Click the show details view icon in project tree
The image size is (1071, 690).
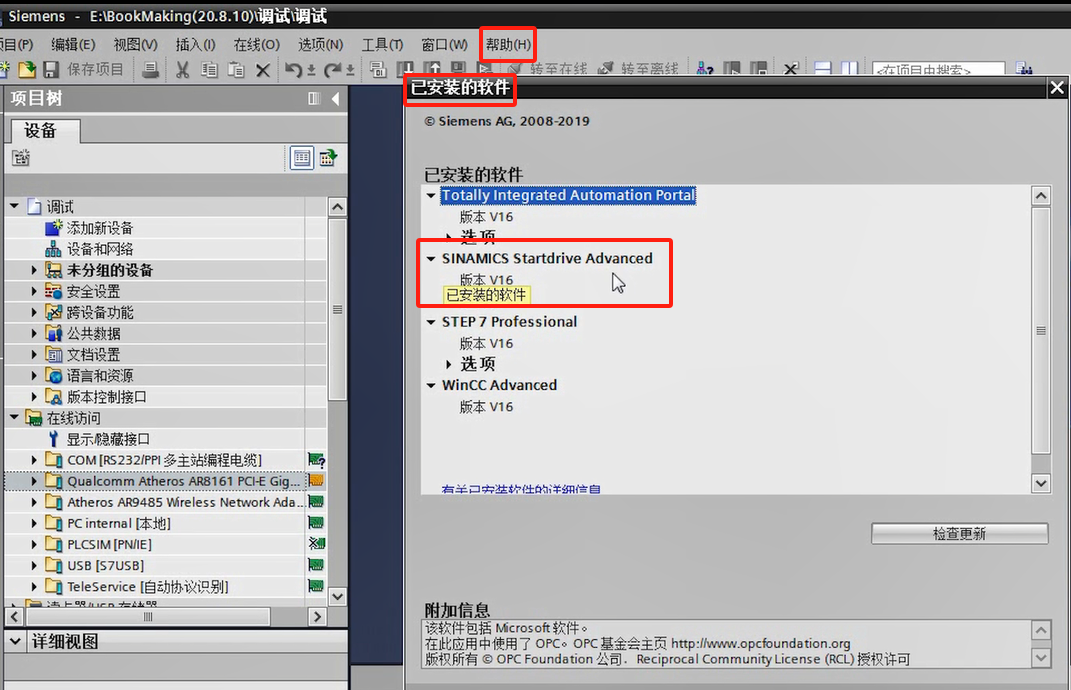329,158
